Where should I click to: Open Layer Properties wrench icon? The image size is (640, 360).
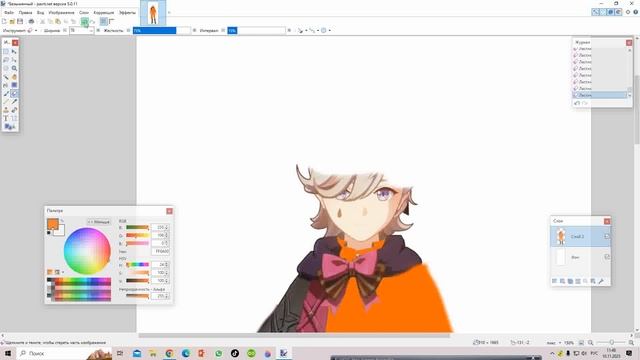click(601, 281)
